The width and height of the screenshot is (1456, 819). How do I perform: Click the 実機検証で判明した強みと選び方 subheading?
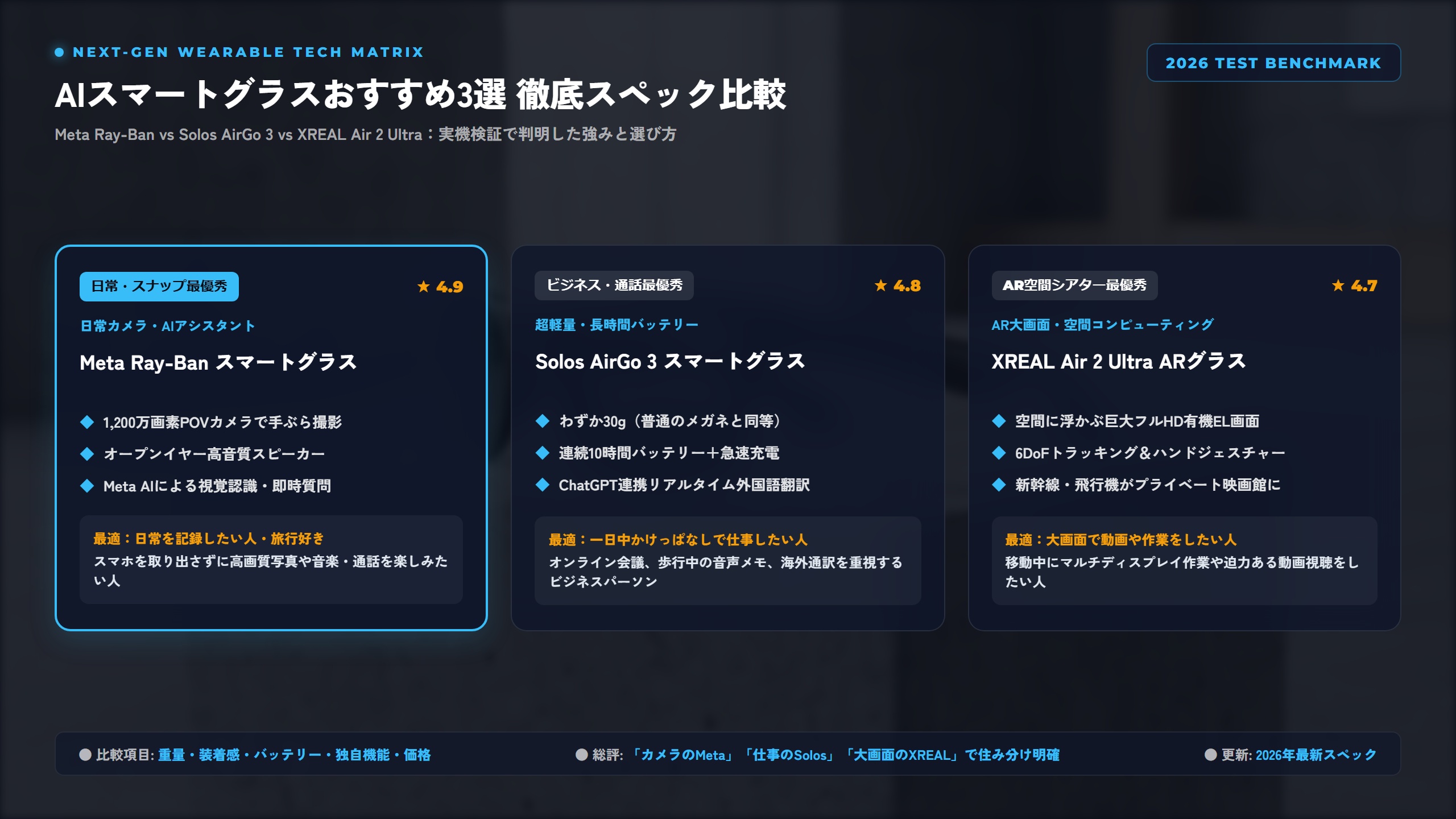click(x=557, y=134)
